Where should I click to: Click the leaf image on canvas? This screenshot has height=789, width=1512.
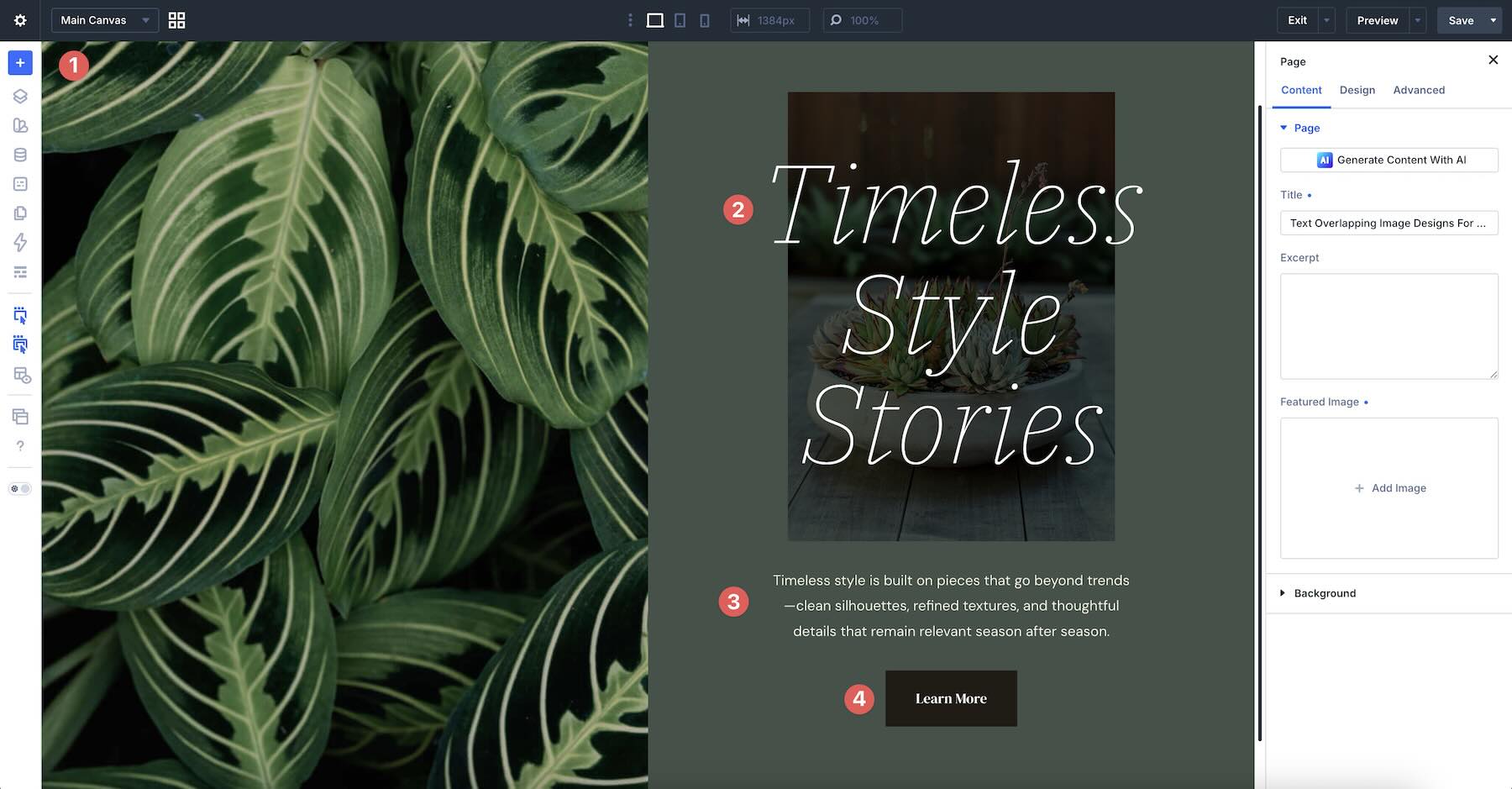point(344,415)
